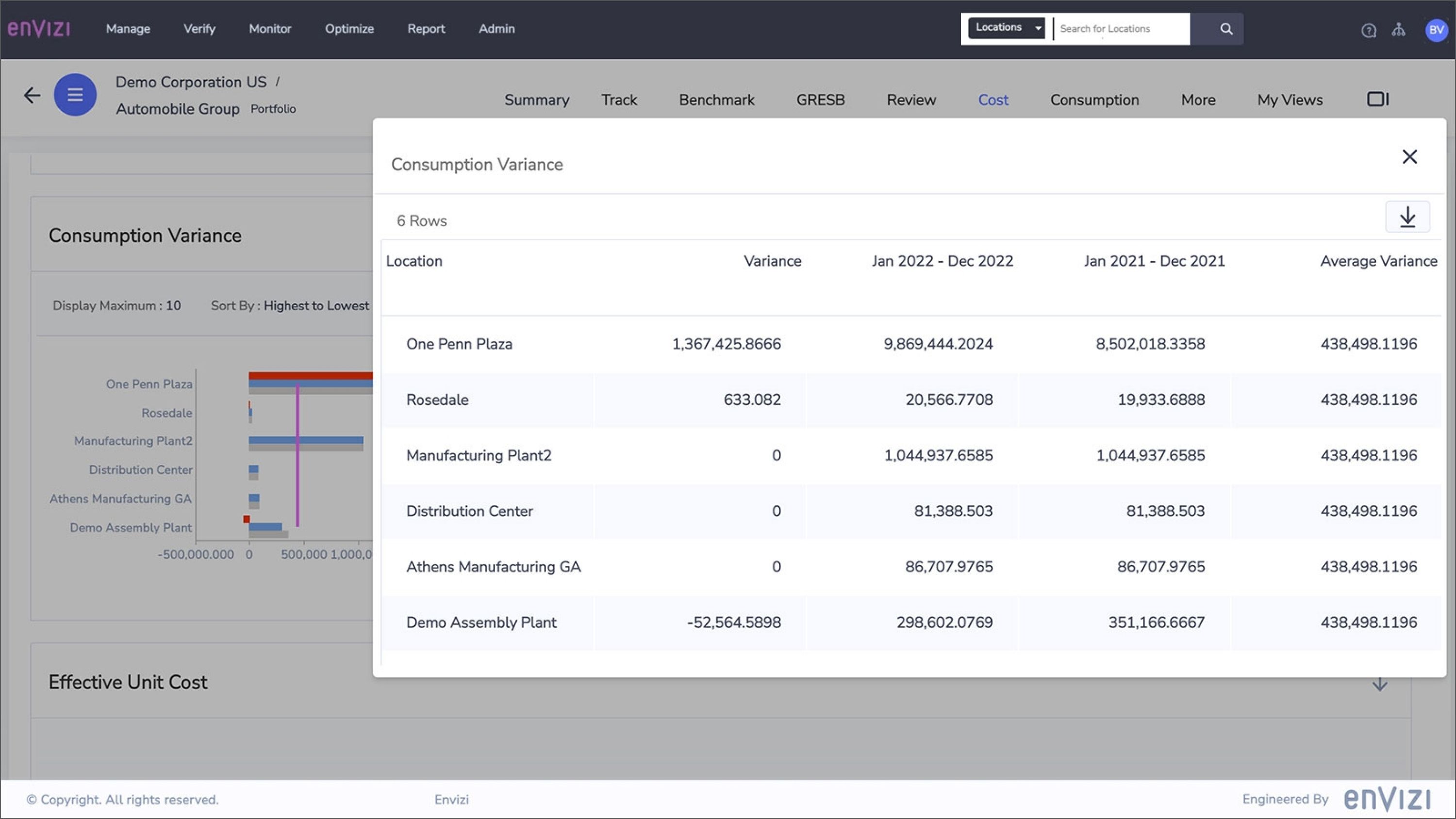This screenshot has width=1456, height=819.
Task: Click the Portfolio label beside Automobile Group
Action: point(273,109)
